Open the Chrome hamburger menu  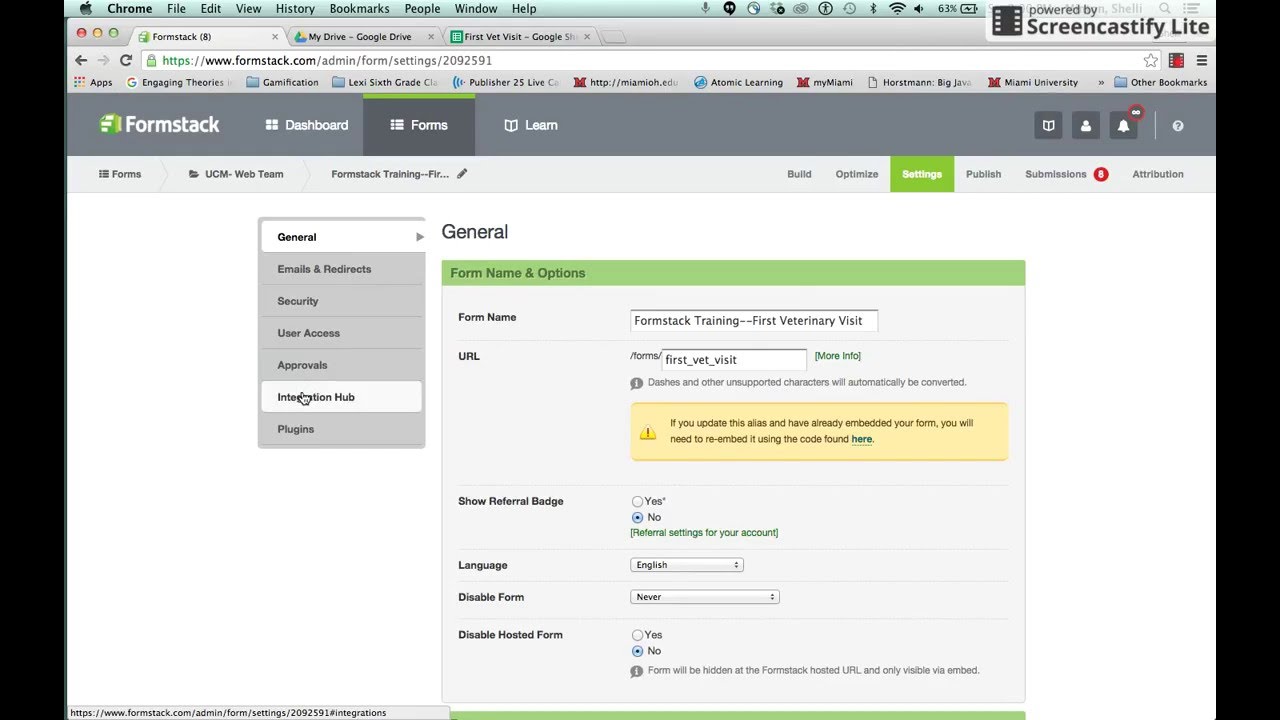[x=1201, y=60]
